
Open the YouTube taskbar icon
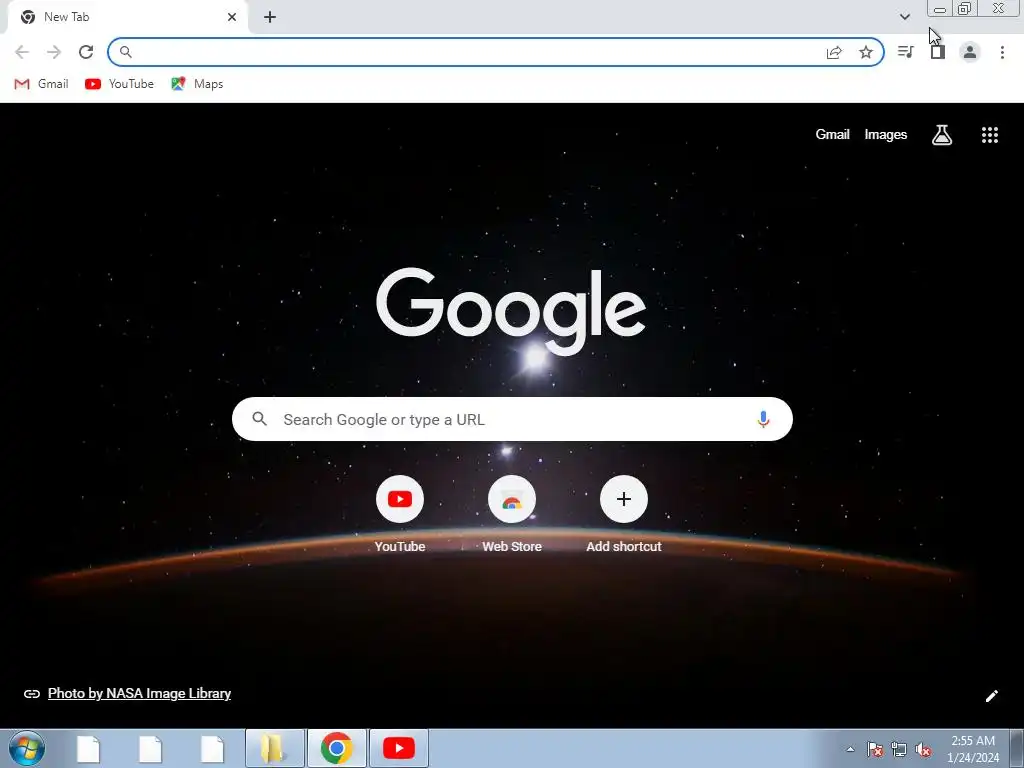coord(398,748)
